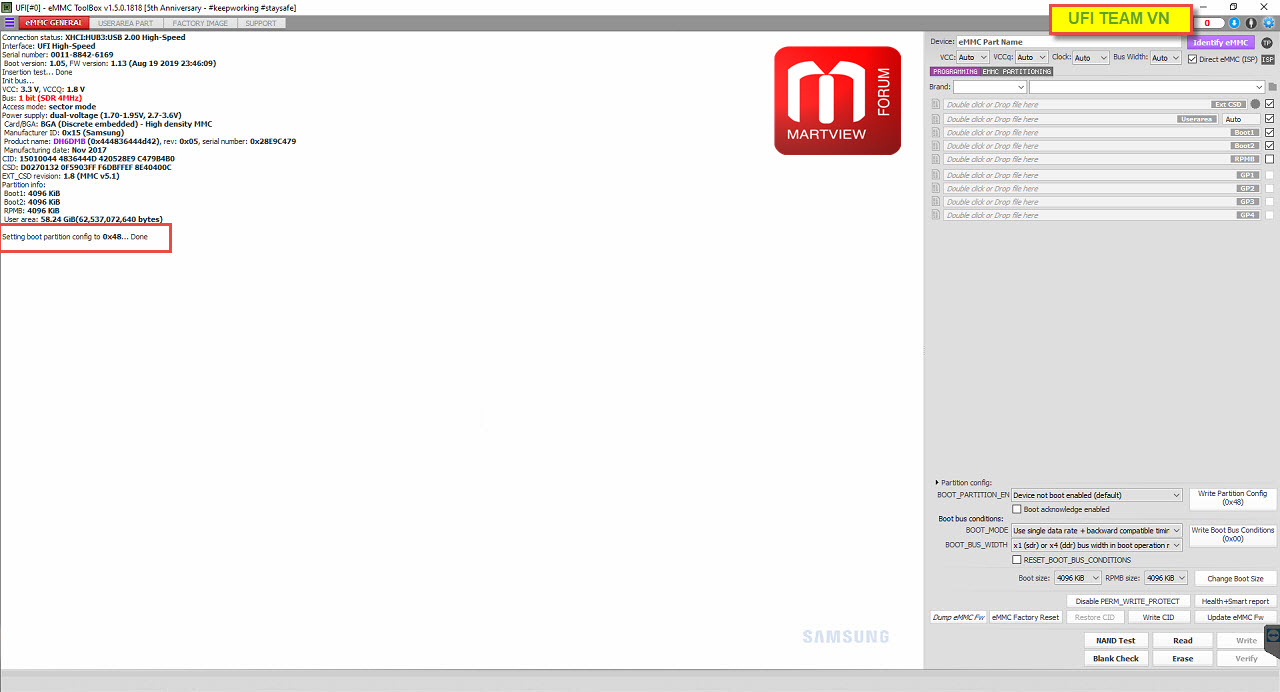Toggle Direct eMMC (ISP) checkbox
This screenshot has height=692, width=1280.
(1192, 59)
